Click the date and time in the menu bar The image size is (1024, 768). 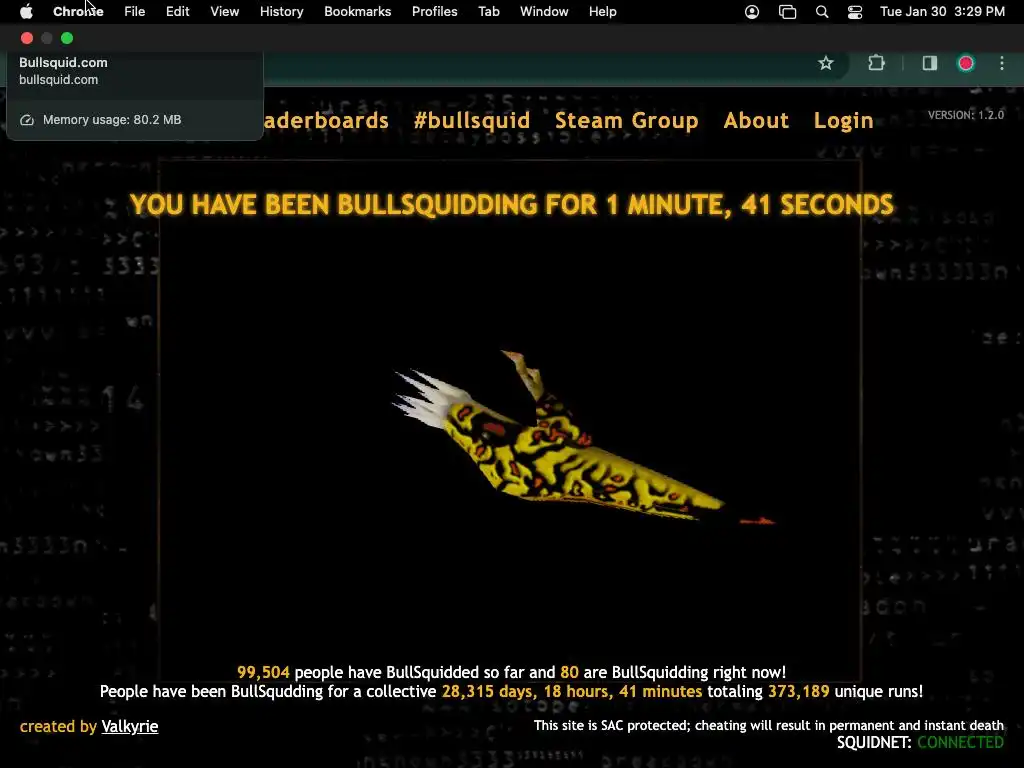pyautogui.click(x=942, y=12)
